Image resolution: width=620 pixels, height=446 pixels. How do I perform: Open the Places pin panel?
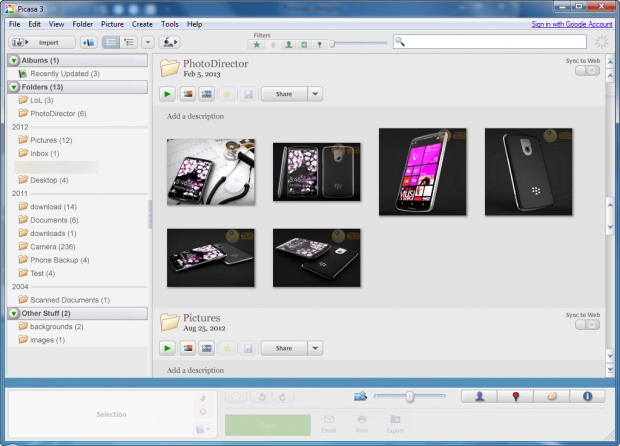tap(515, 396)
